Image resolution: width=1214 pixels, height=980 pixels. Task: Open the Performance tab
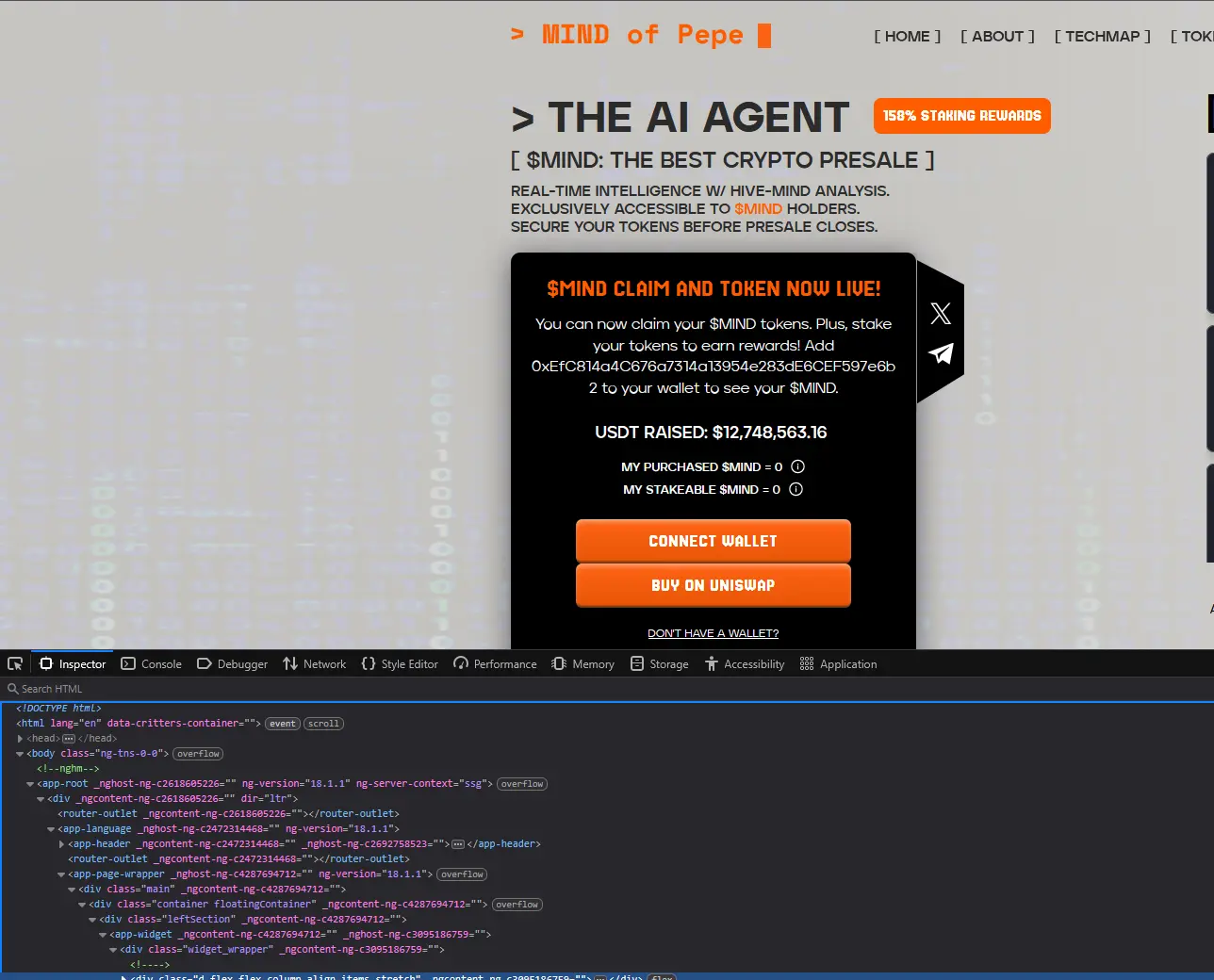coord(495,663)
